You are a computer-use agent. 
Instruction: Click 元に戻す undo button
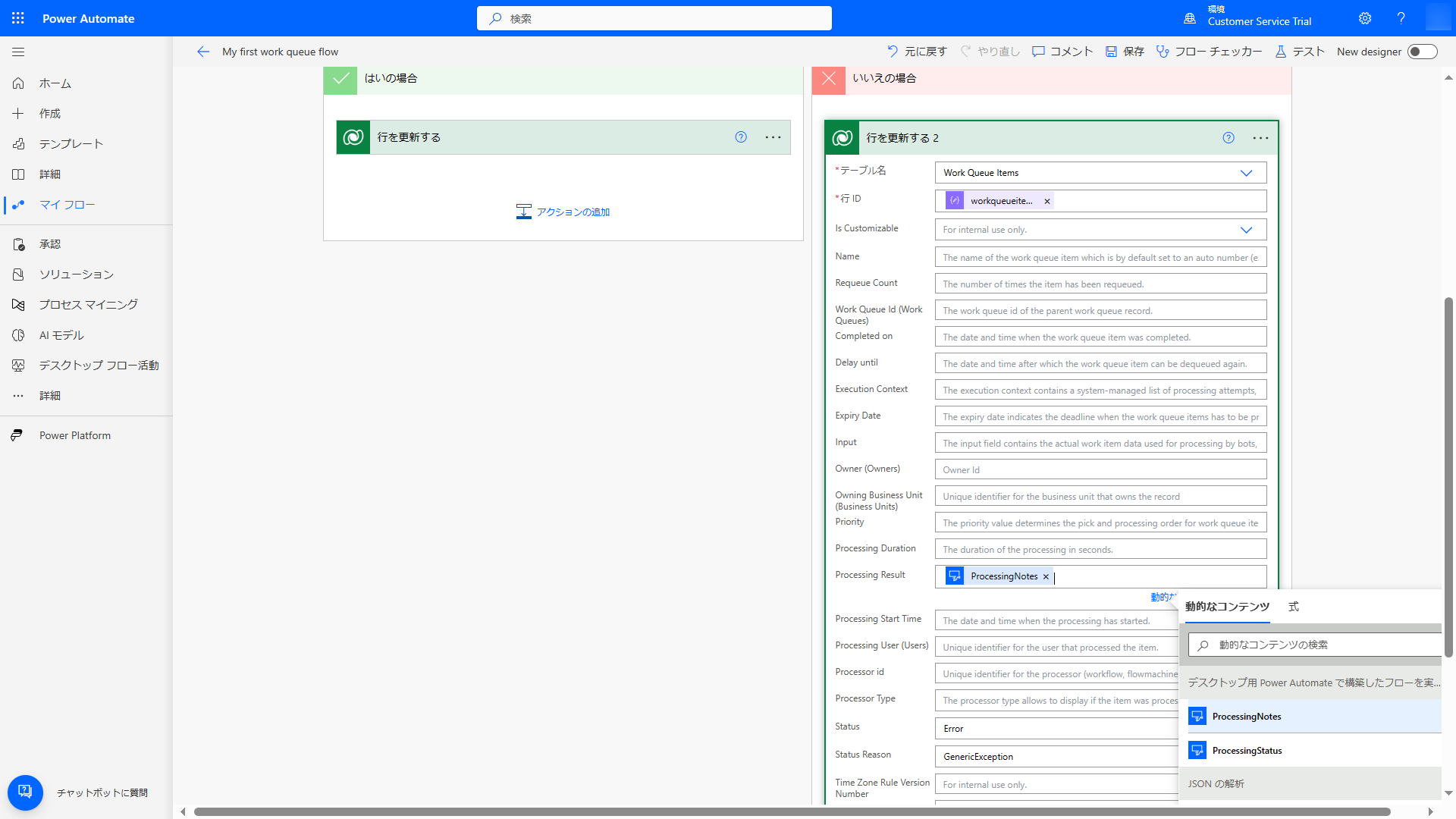(917, 52)
